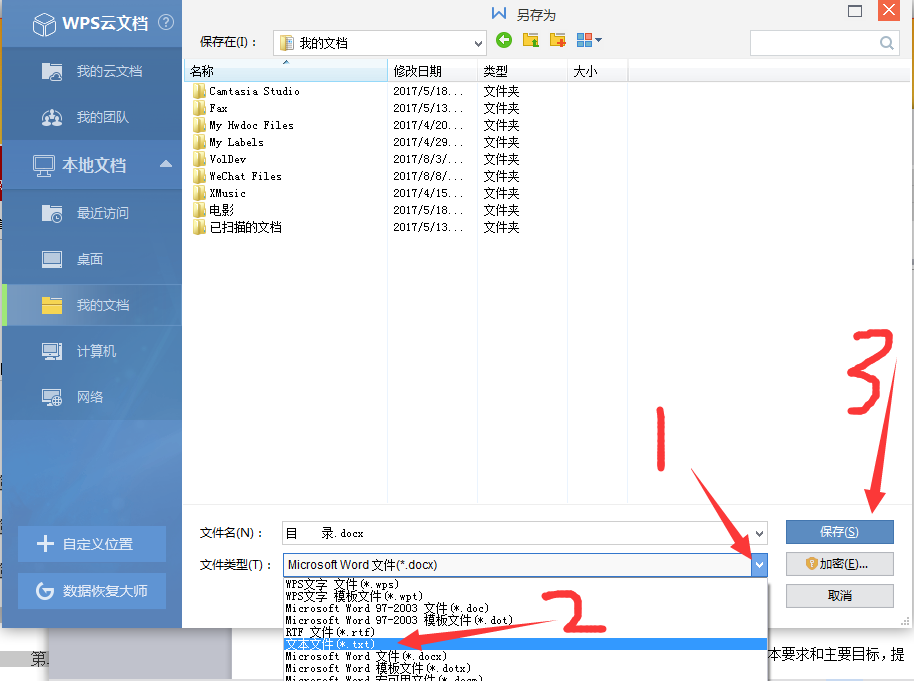Open 我的团队 in the sidebar

point(92,117)
